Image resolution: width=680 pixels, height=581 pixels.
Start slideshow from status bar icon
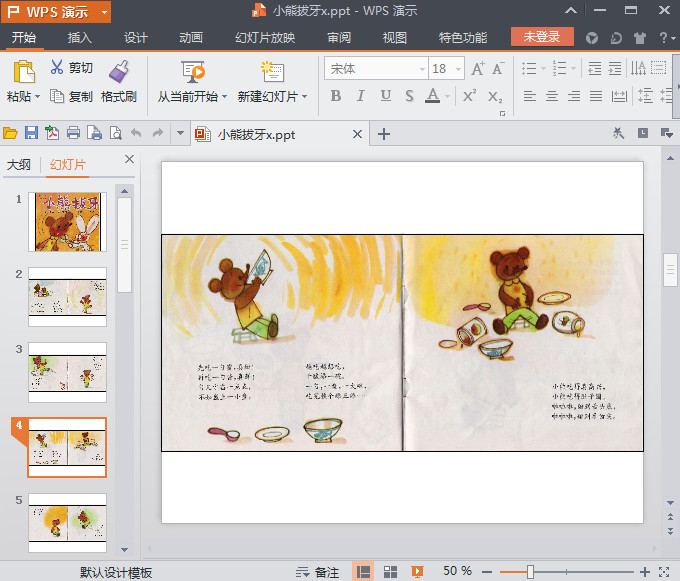417,572
